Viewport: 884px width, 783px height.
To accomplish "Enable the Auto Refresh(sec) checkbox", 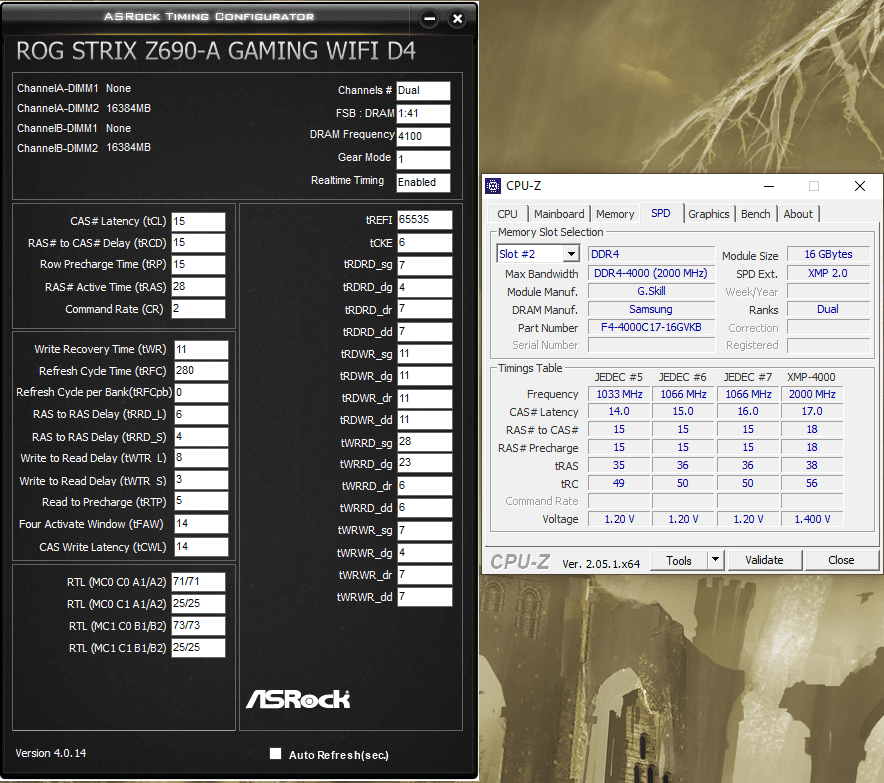I will click(x=275, y=754).
